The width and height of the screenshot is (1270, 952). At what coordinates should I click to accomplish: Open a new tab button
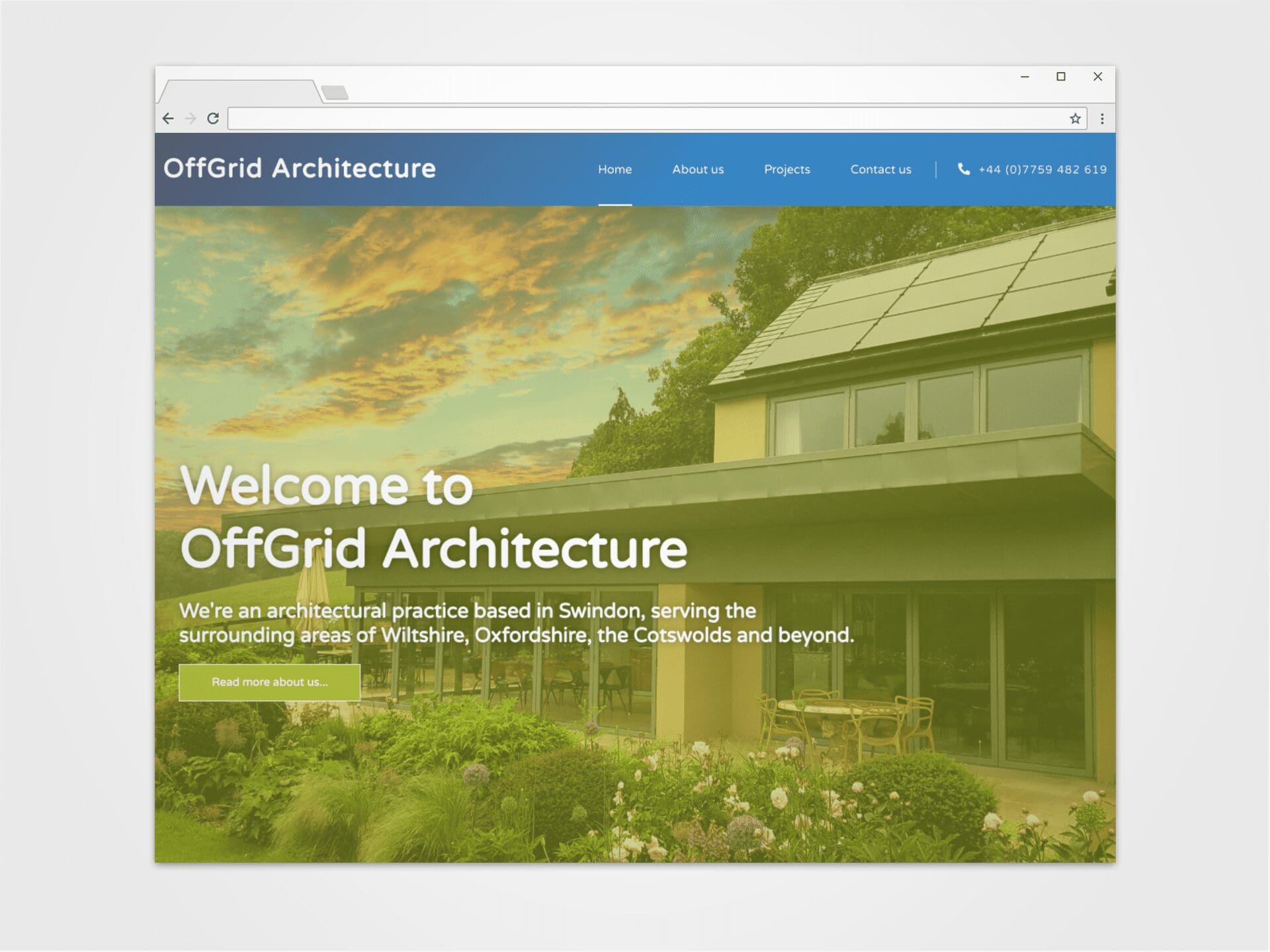[x=335, y=93]
